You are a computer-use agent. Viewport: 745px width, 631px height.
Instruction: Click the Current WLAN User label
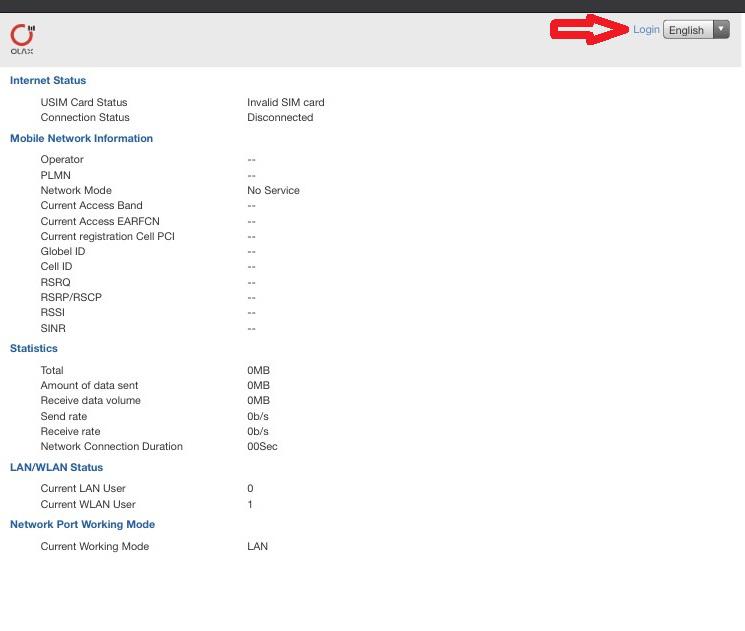point(88,504)
